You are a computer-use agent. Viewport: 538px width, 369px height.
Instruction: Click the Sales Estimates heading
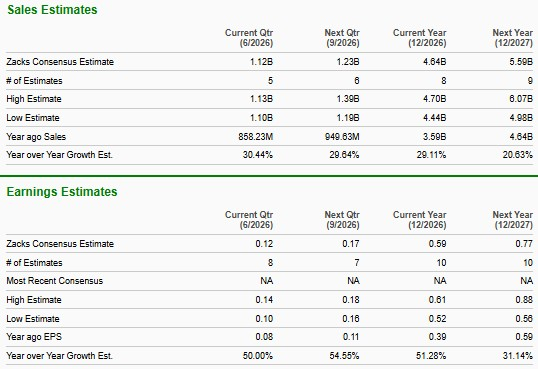tap(52, 10)
